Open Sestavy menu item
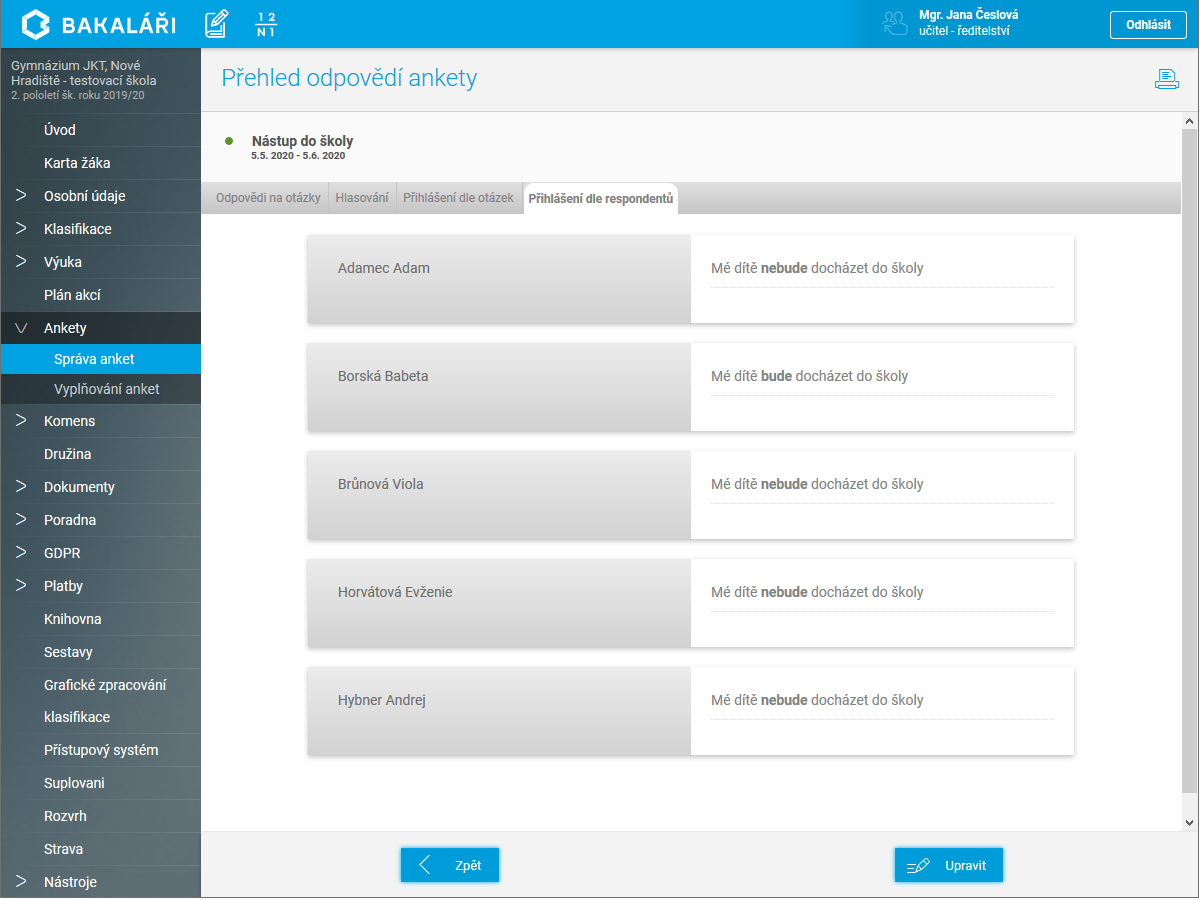The width and height of the screenshot is (1200, 900). click(x=100, y=652)
